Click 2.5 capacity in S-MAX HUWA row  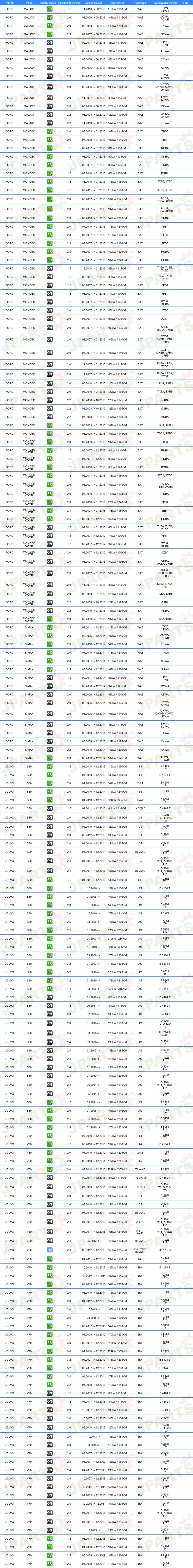[x=69, y=670]
